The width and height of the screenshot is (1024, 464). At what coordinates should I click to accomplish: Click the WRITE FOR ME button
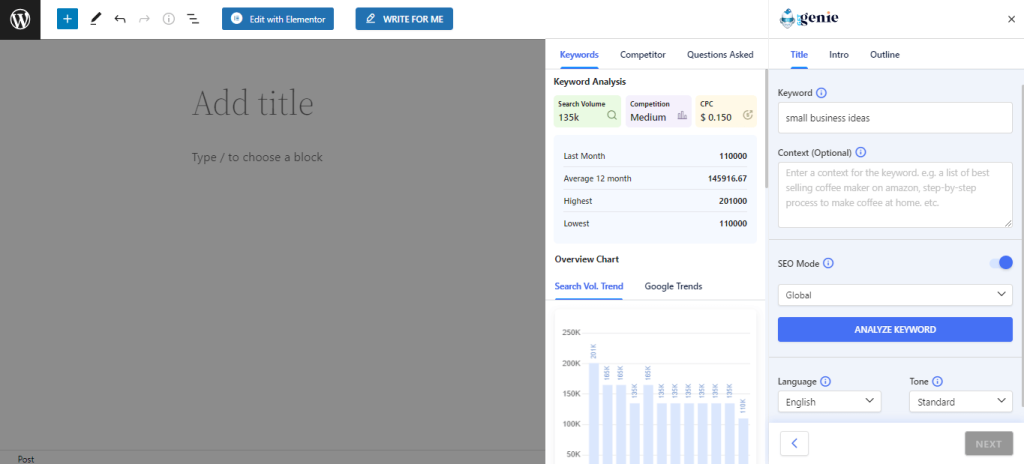pos(404,19)
